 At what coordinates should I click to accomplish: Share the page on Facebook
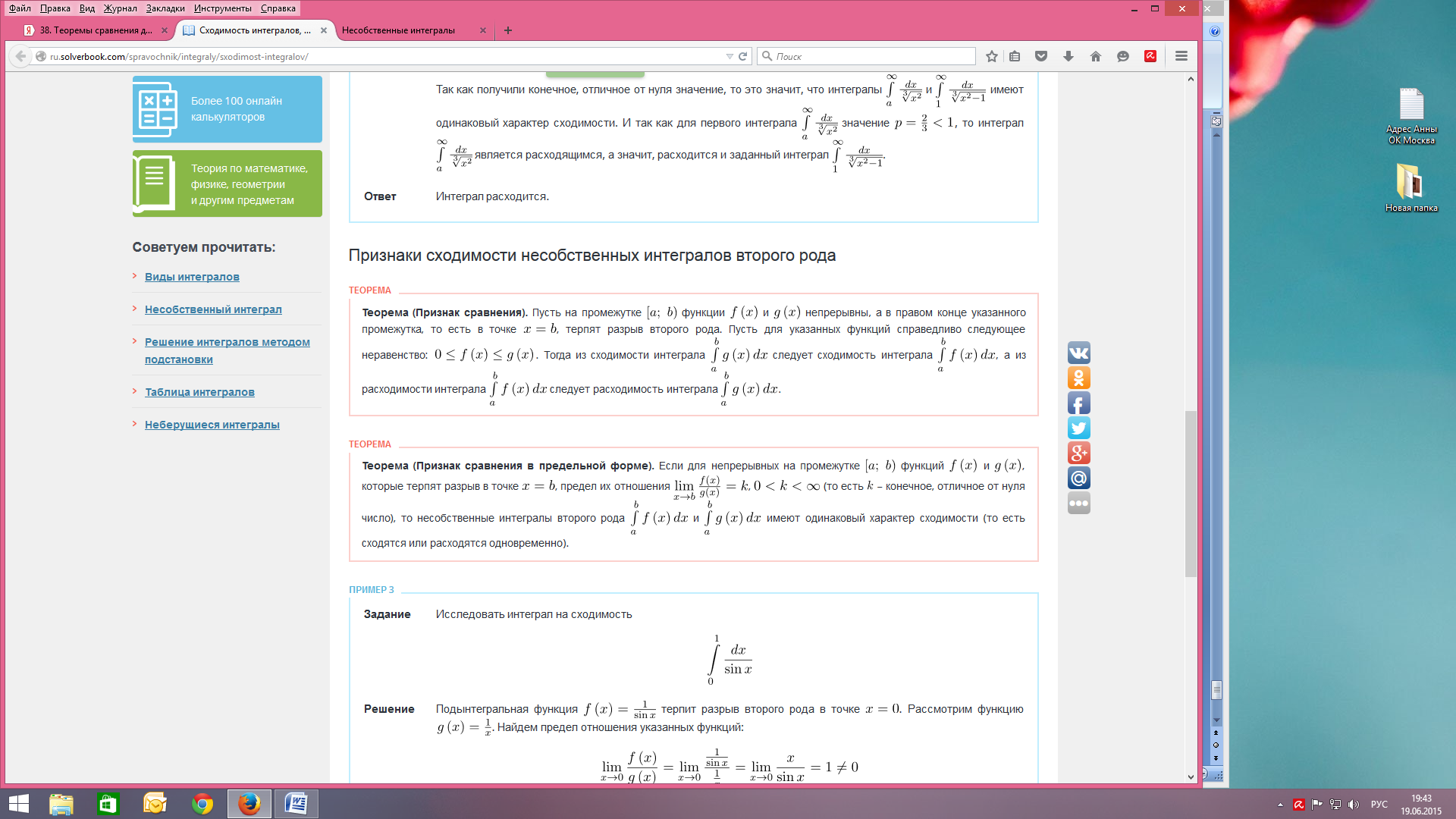(1079, 403)
